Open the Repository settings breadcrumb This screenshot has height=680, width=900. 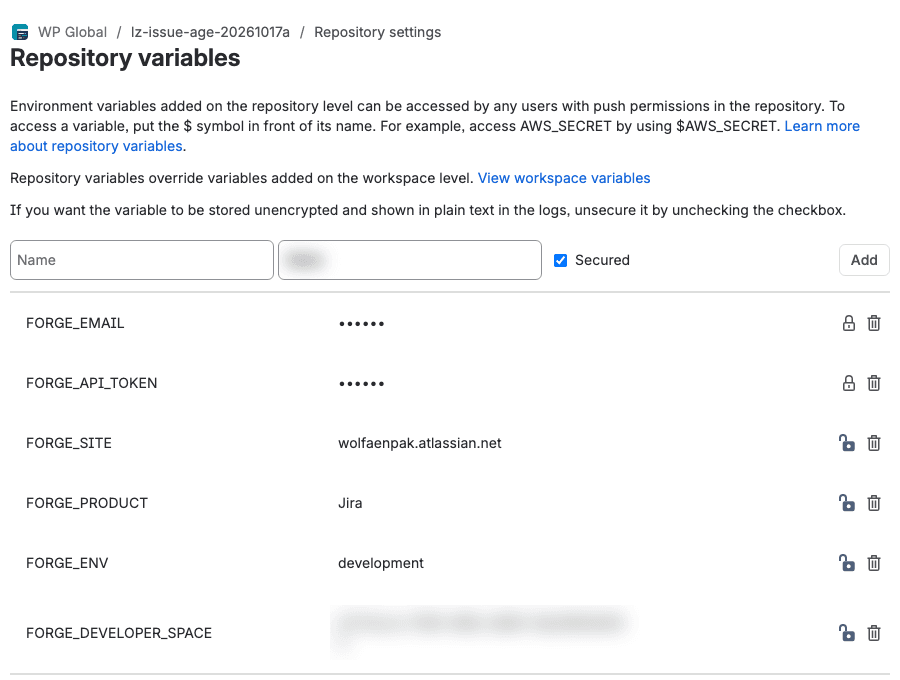[x=378, y=32]
